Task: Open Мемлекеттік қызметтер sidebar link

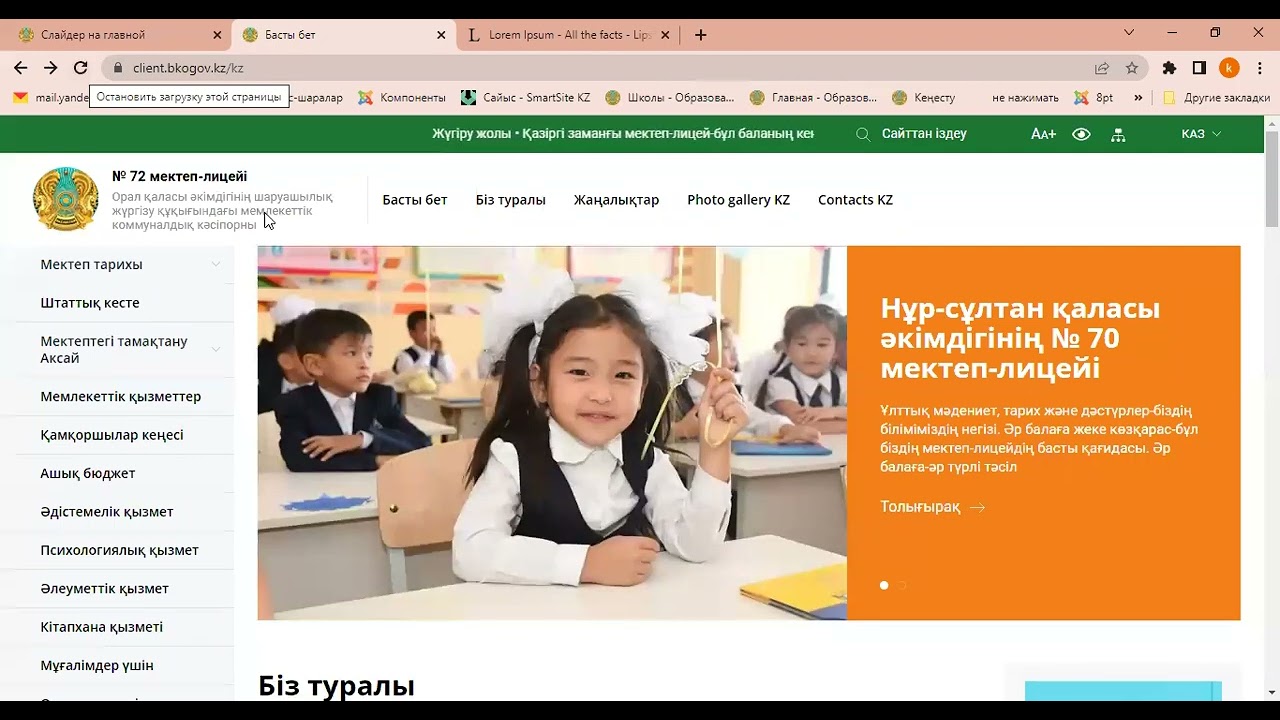Action: point(121,397)
